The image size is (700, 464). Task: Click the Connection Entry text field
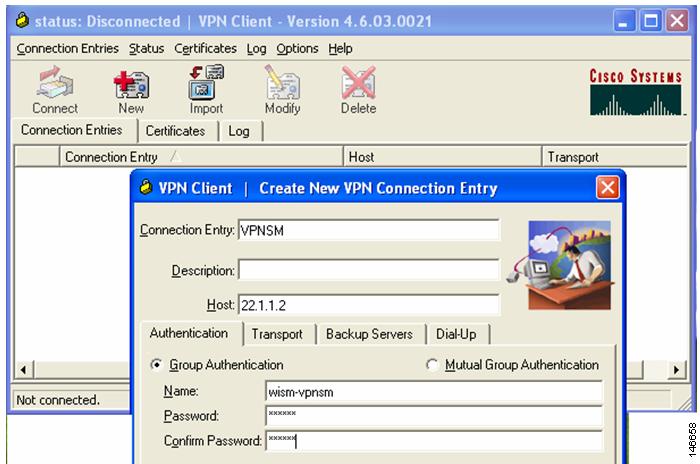(x=369, y=230)
